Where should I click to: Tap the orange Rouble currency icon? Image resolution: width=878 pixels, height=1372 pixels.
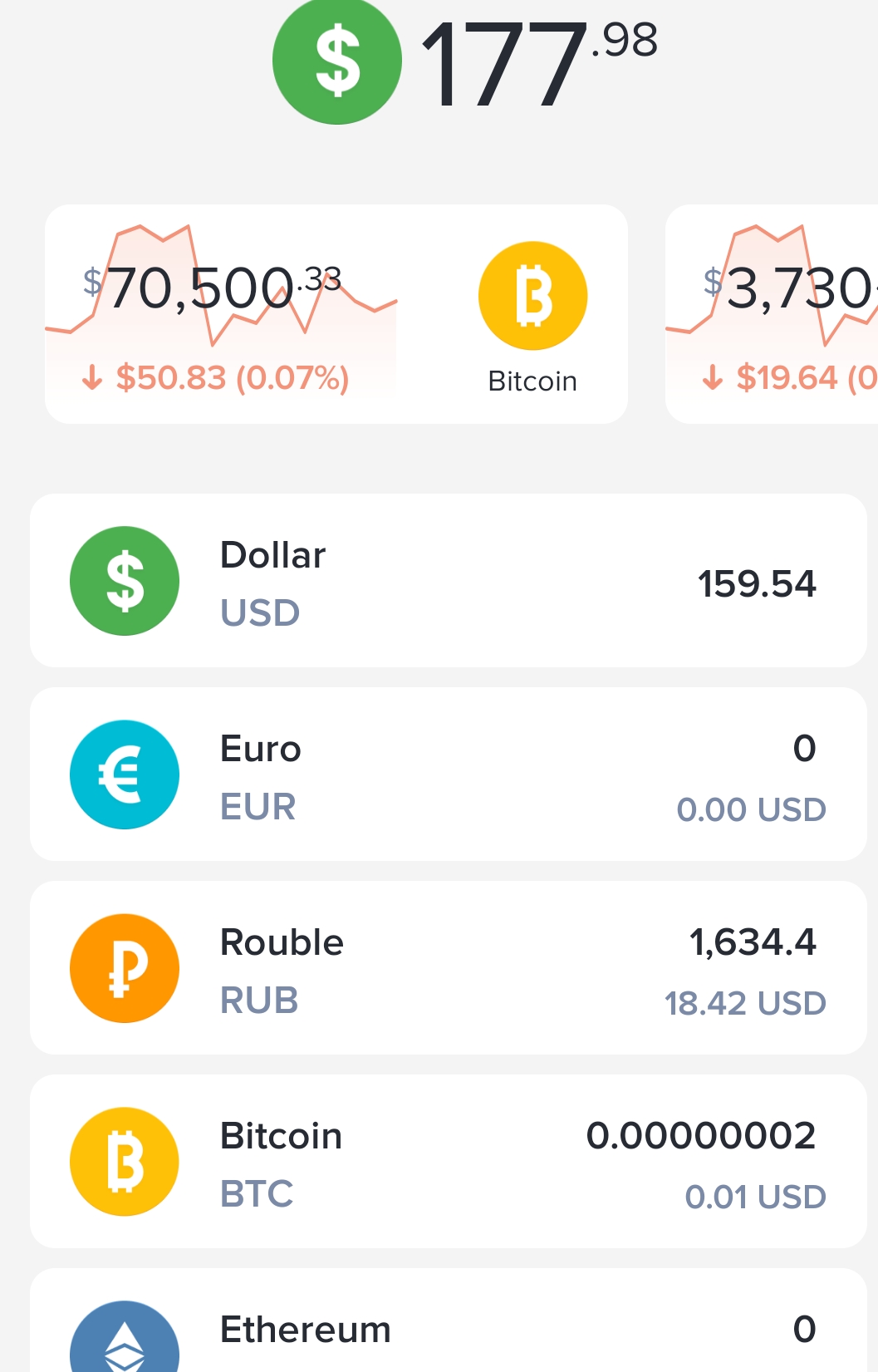[125, 968]
